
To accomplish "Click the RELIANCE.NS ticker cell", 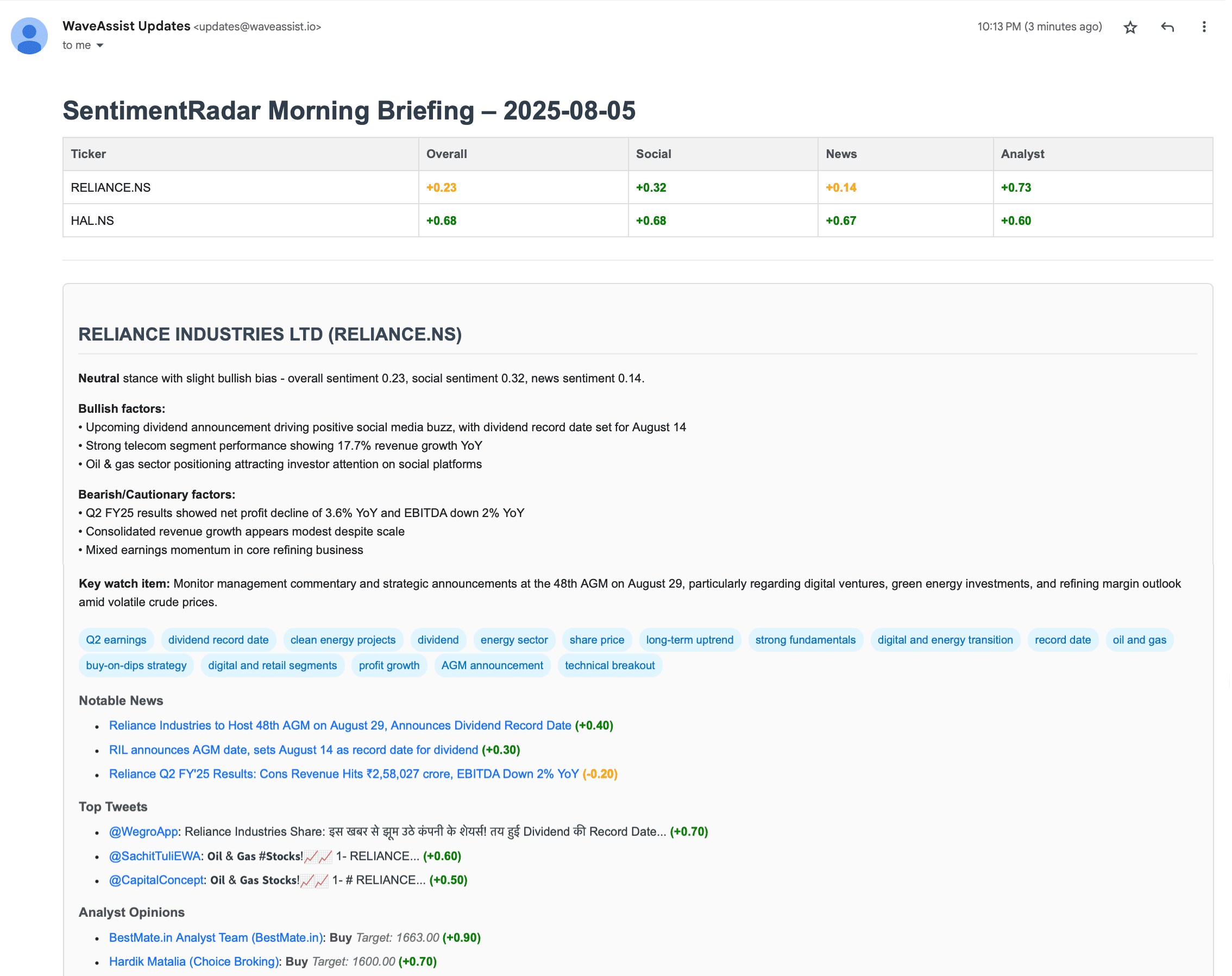I will 241,187.
